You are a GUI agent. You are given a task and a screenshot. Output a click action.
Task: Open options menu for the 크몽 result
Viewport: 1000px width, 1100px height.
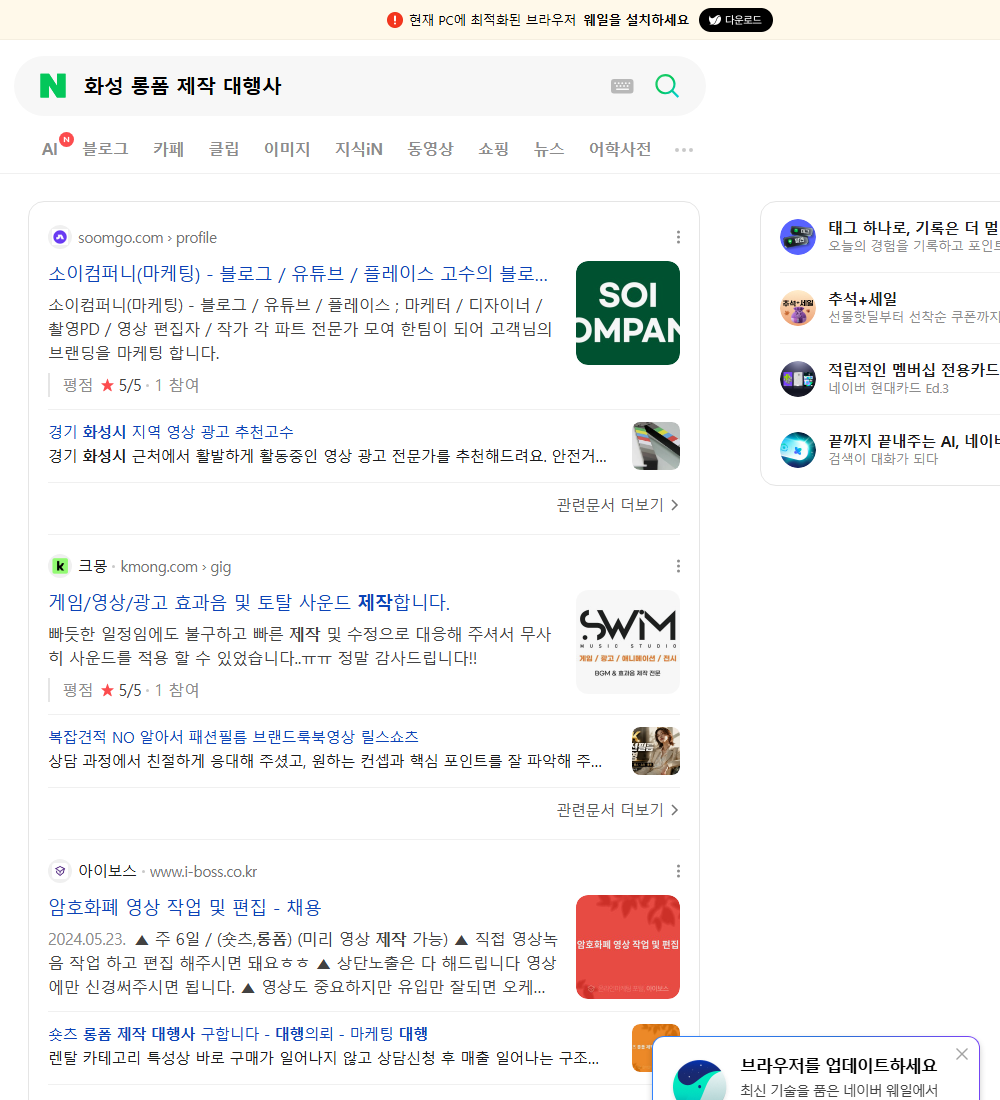pyautogui.click(x=678, y=566)
